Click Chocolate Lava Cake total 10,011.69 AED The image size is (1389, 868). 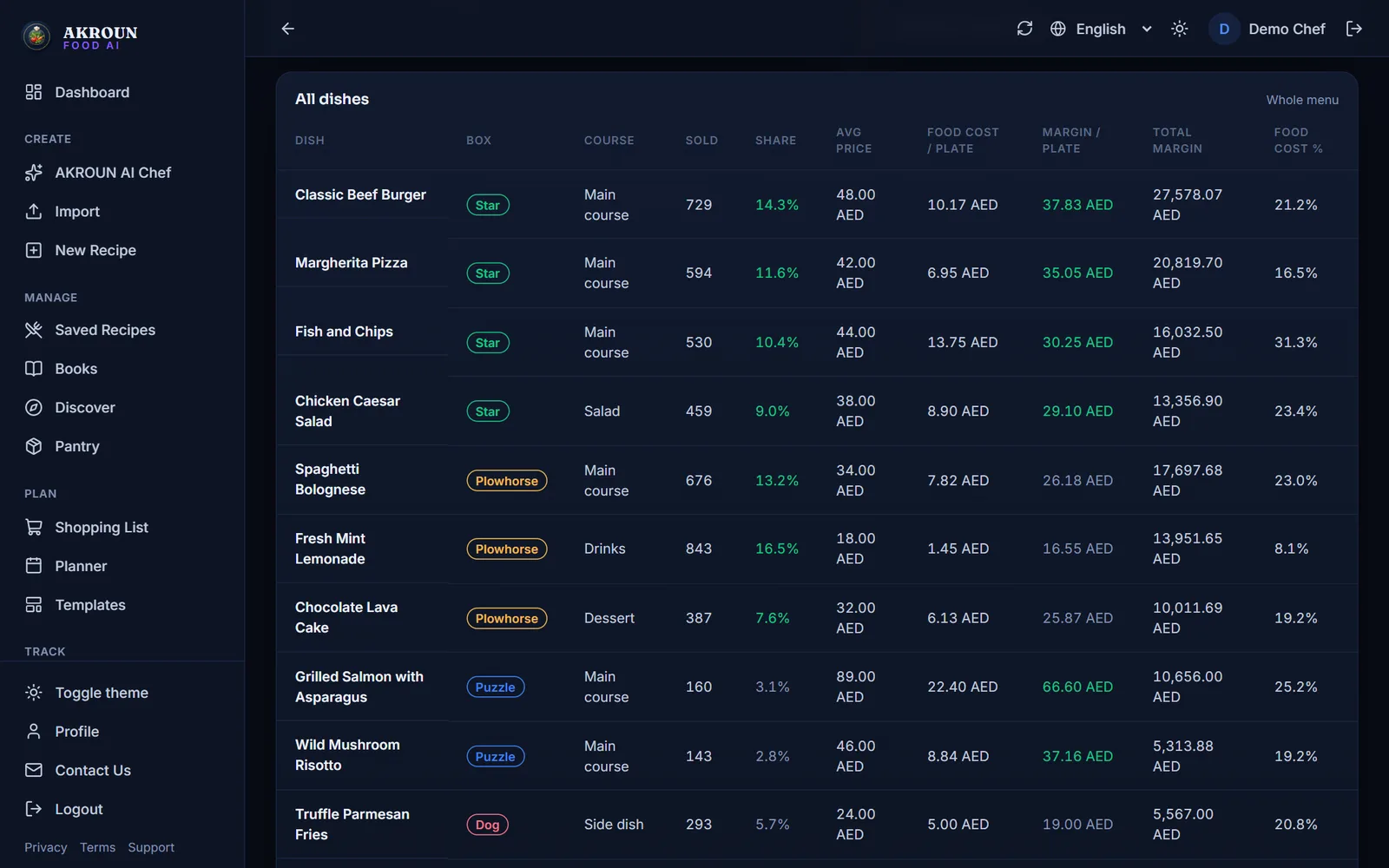pyautogui.click(x=1188, y=618)
